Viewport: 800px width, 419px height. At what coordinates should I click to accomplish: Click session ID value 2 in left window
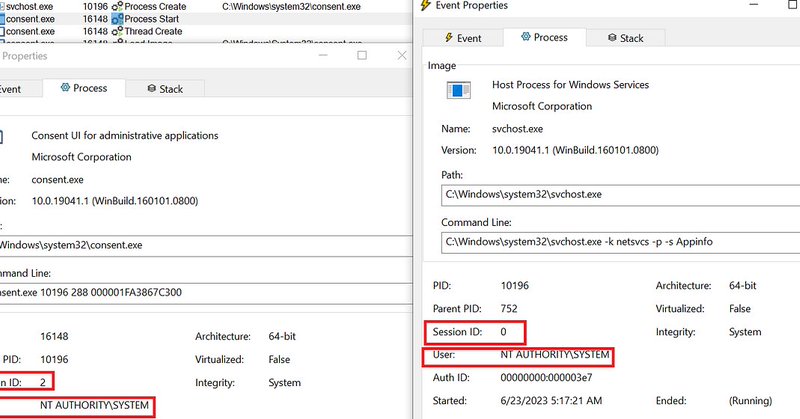[43, 382]
